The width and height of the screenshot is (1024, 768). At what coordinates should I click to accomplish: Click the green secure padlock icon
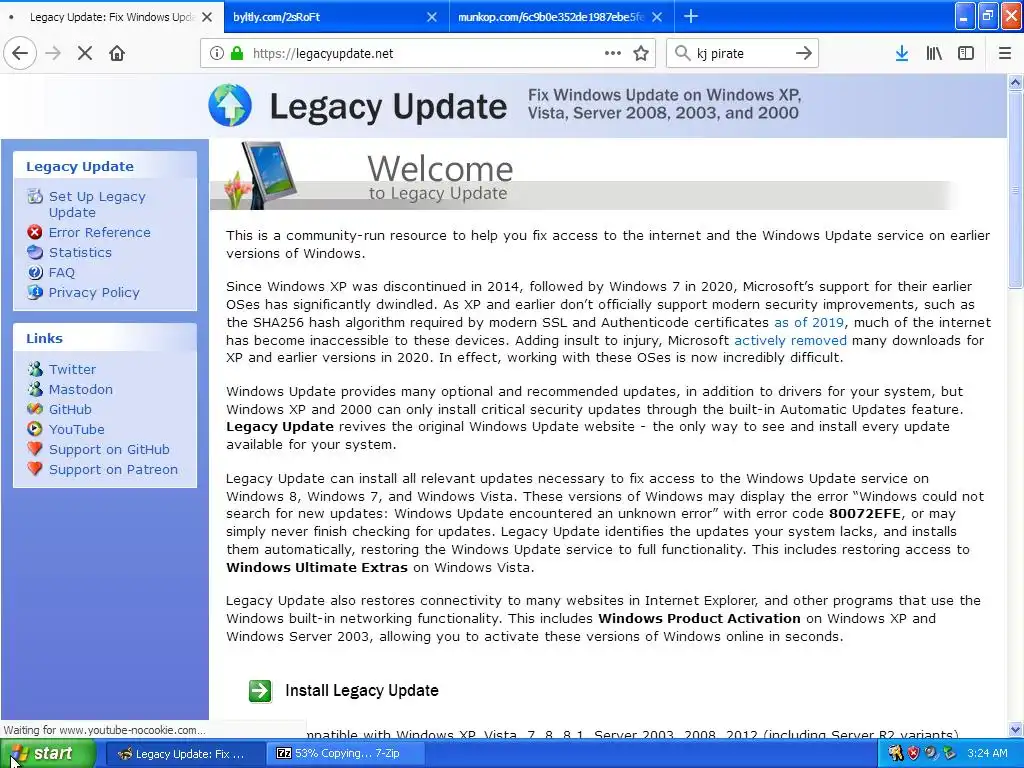coord(236,54)
